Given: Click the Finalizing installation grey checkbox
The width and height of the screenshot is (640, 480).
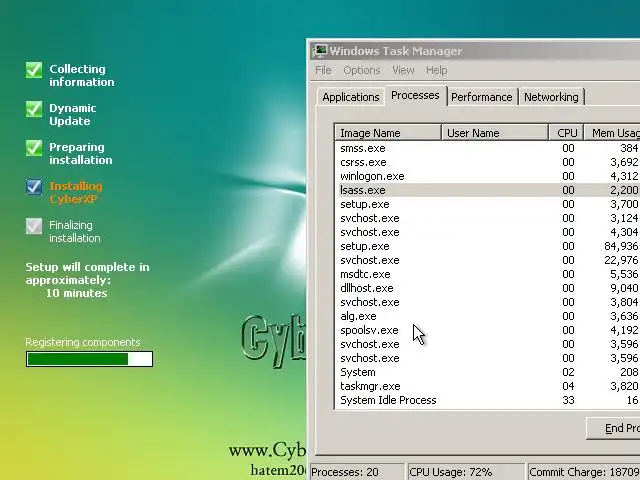Looking at the screenshot, I should [34, 226].
